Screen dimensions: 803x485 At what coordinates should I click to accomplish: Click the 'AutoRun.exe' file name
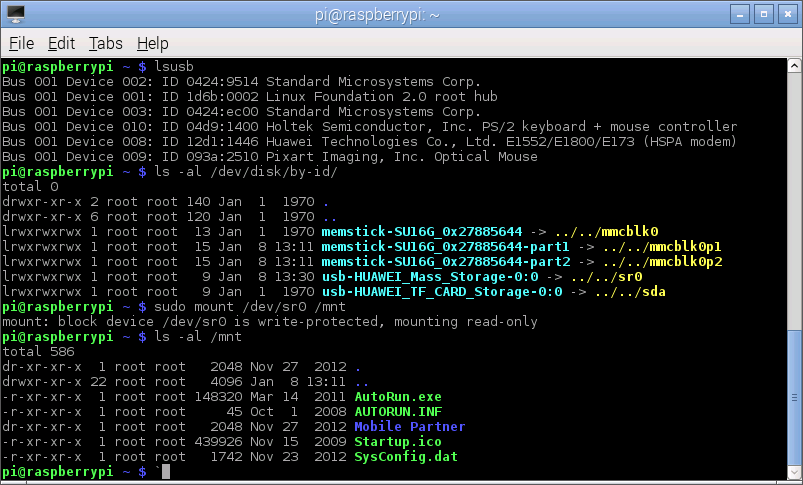click(x=398, y=396)
